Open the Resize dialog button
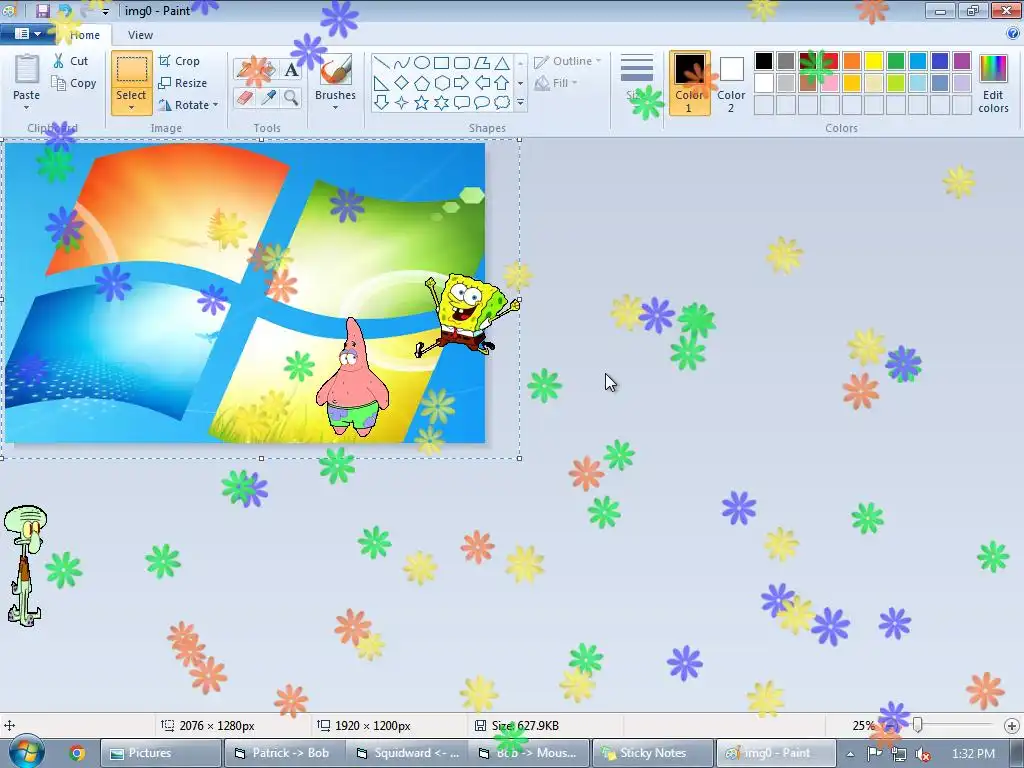This screenshot has width=1024, height=768. [183, 83]
